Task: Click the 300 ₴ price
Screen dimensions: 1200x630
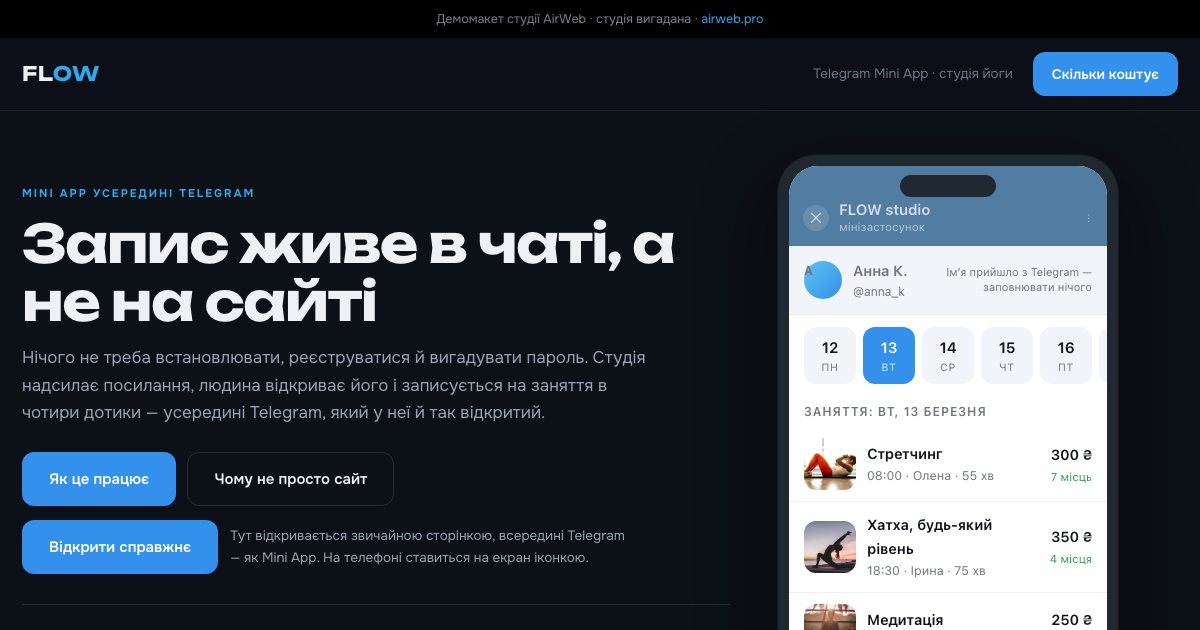Action: point(1072,455)
